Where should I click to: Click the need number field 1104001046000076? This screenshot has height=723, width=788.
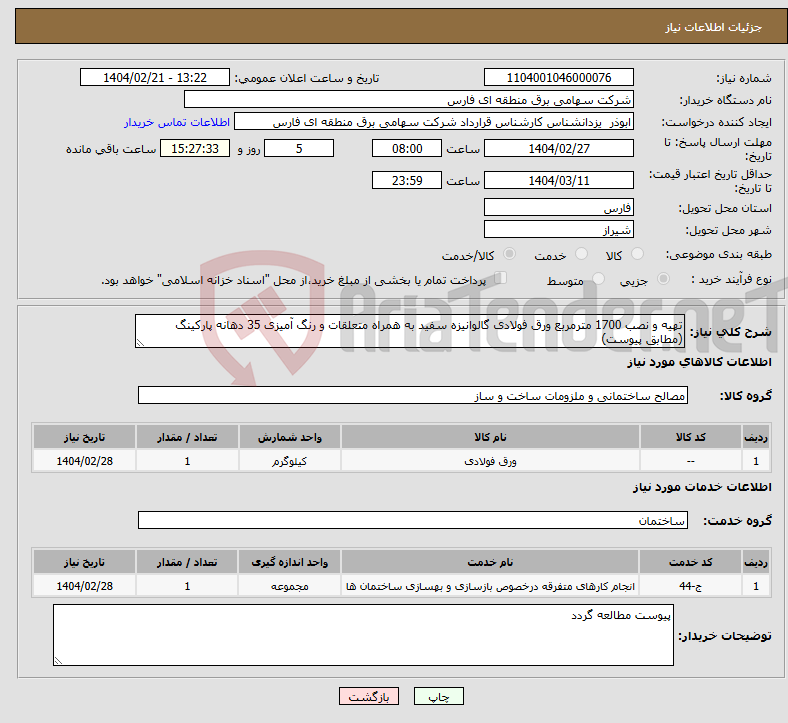(x=558, y=77)
